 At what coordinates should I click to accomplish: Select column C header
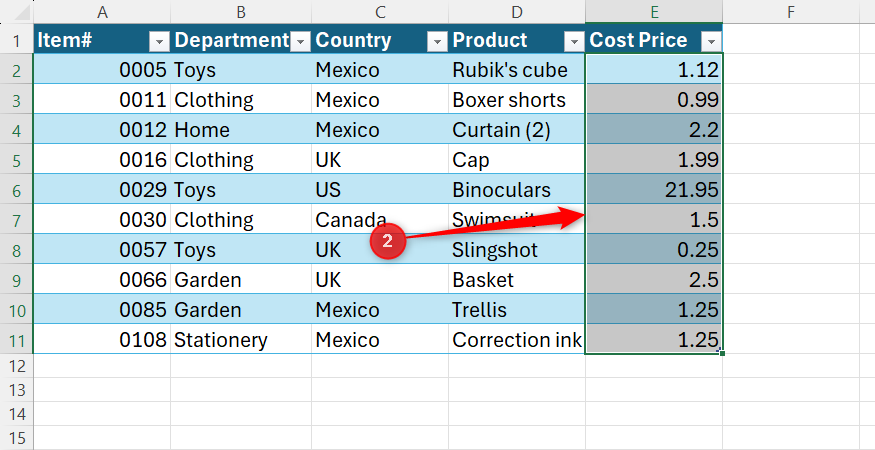pyautogui.click(x=380, y=12)
